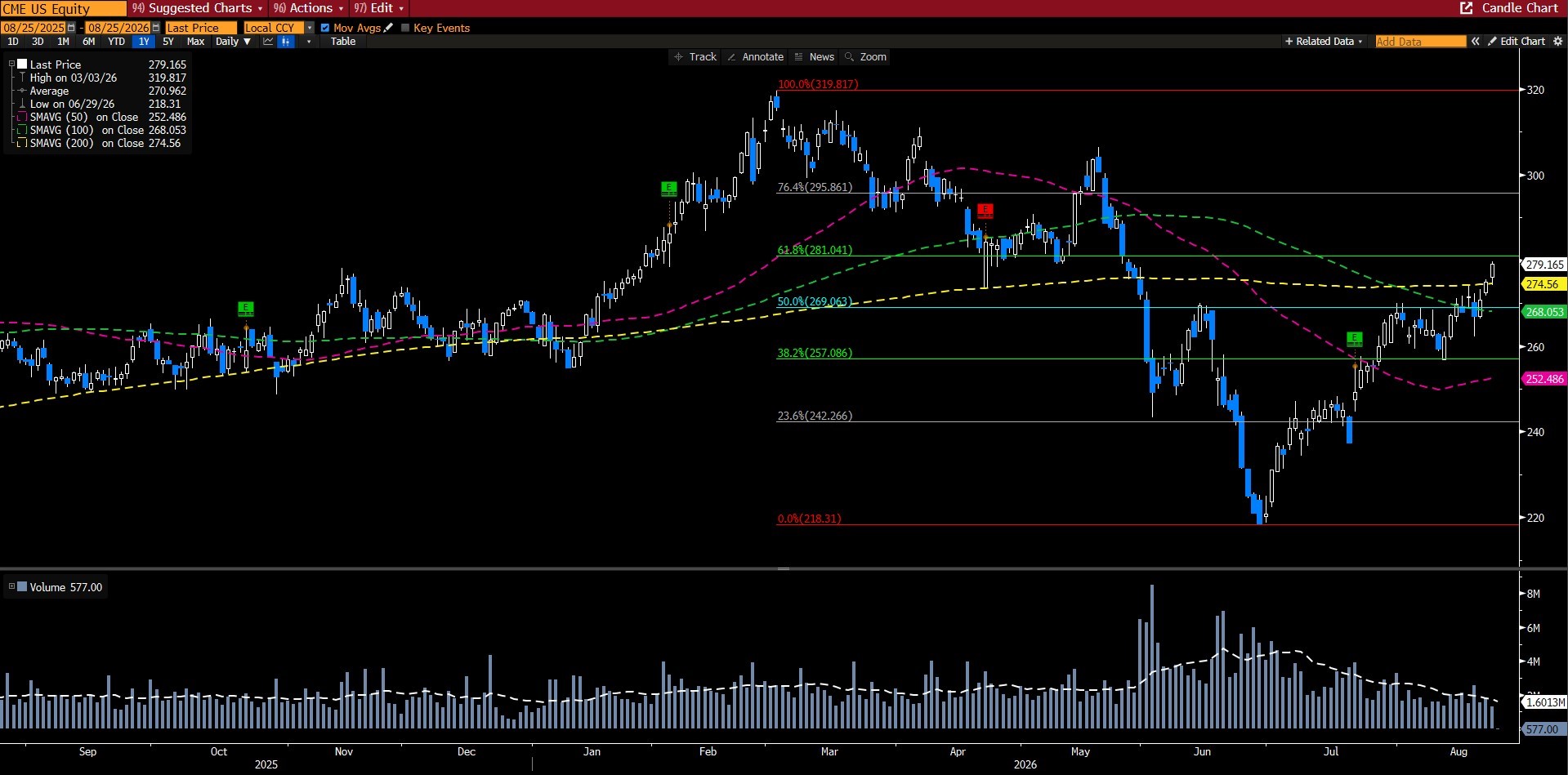This screenshot has width=1568, height=775.
Task: Open the end date calendar picker
Action: 156,28
